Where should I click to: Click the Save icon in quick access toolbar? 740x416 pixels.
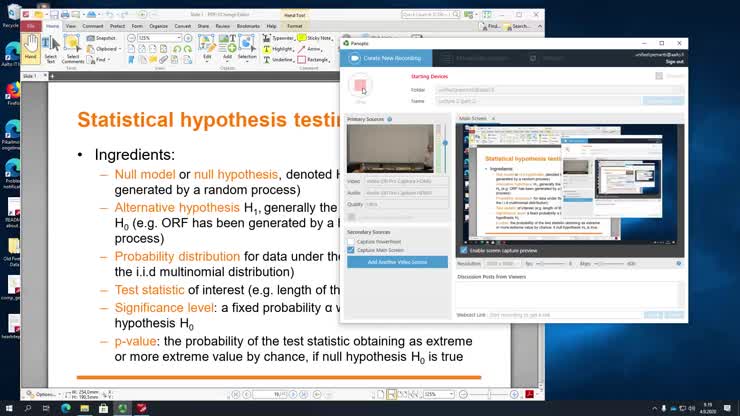pyautogui.click(x=54, y=15)
